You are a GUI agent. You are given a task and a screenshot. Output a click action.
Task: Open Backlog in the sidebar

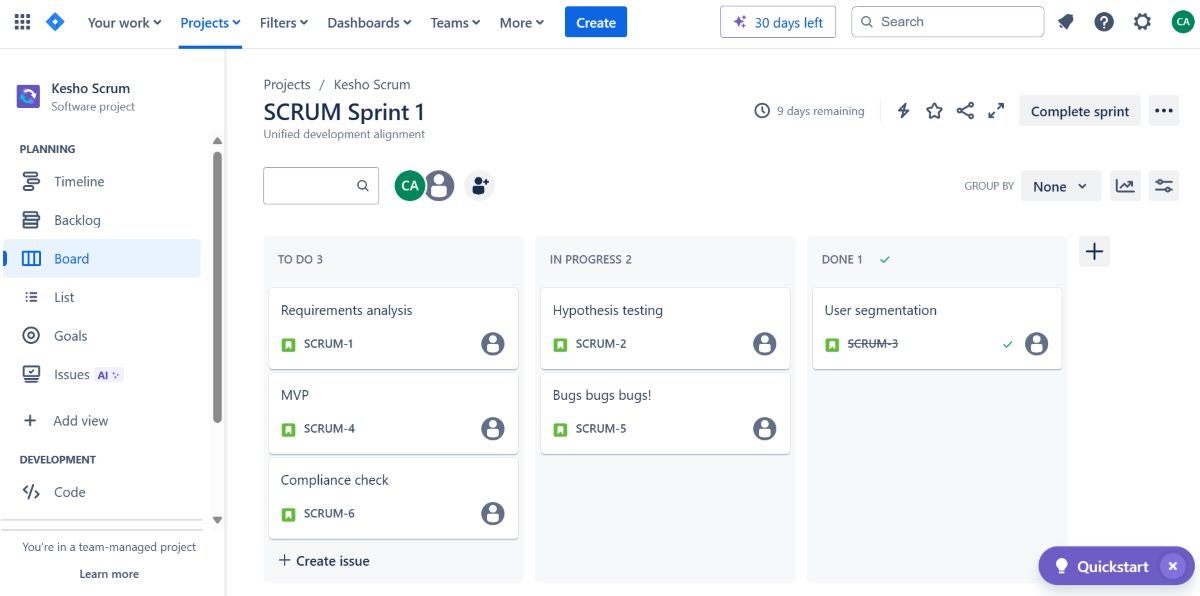click(102, 220)
